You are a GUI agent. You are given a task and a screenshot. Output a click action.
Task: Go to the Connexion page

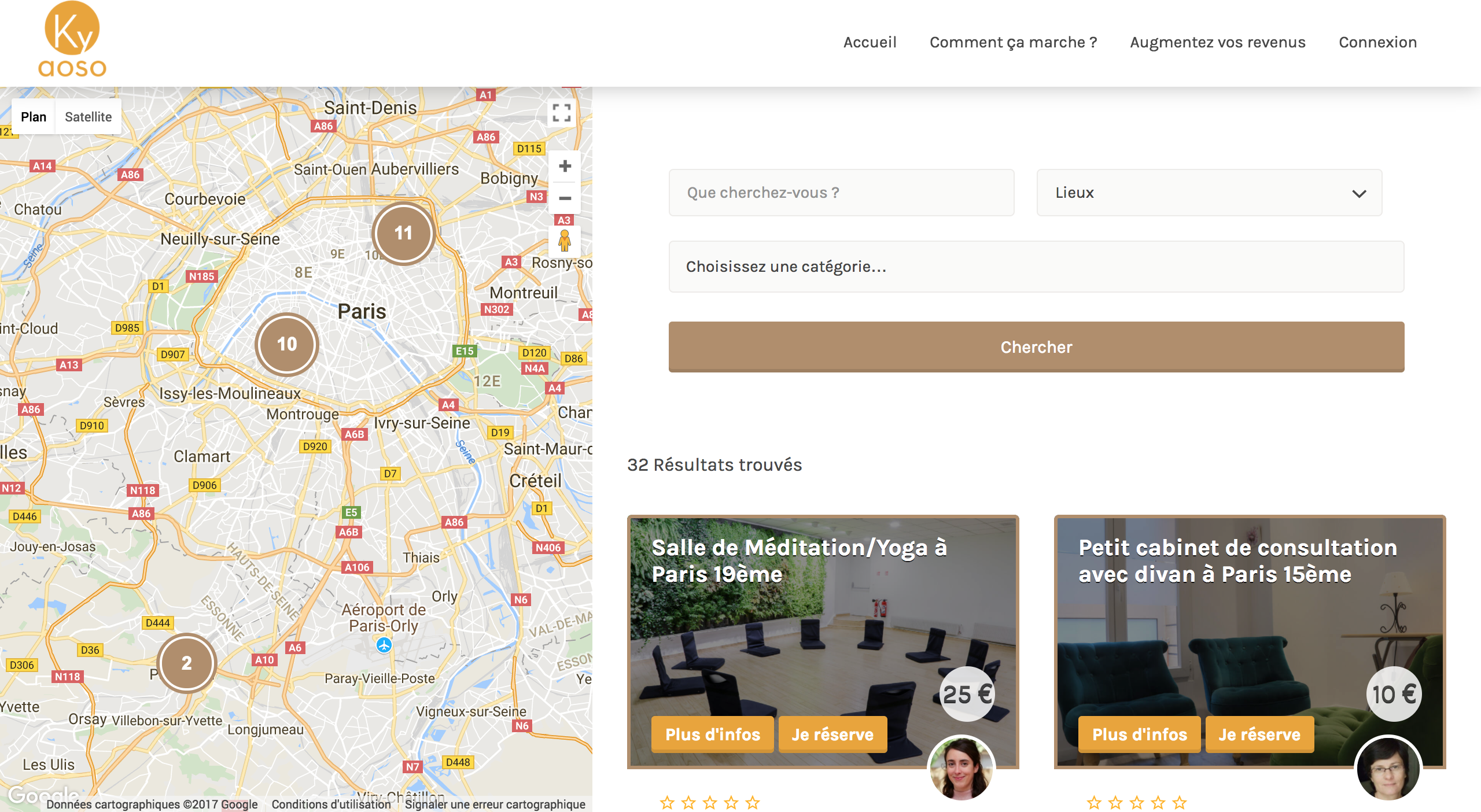pyautogui.click(x=1377, y=42)
